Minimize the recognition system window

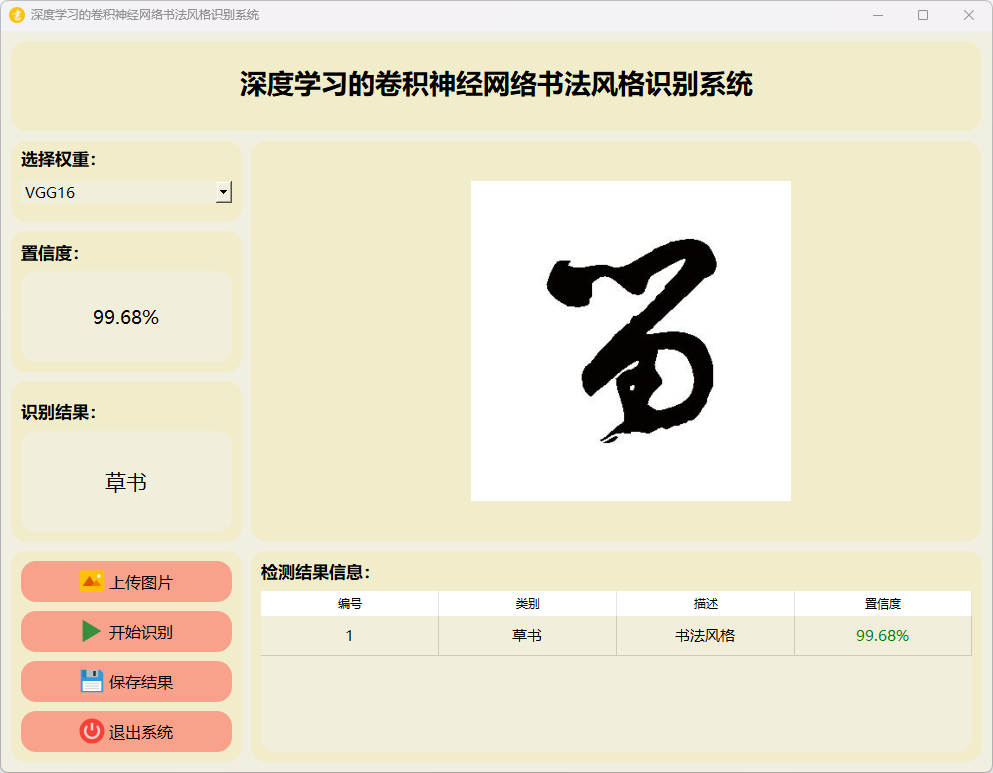[878, 15]
